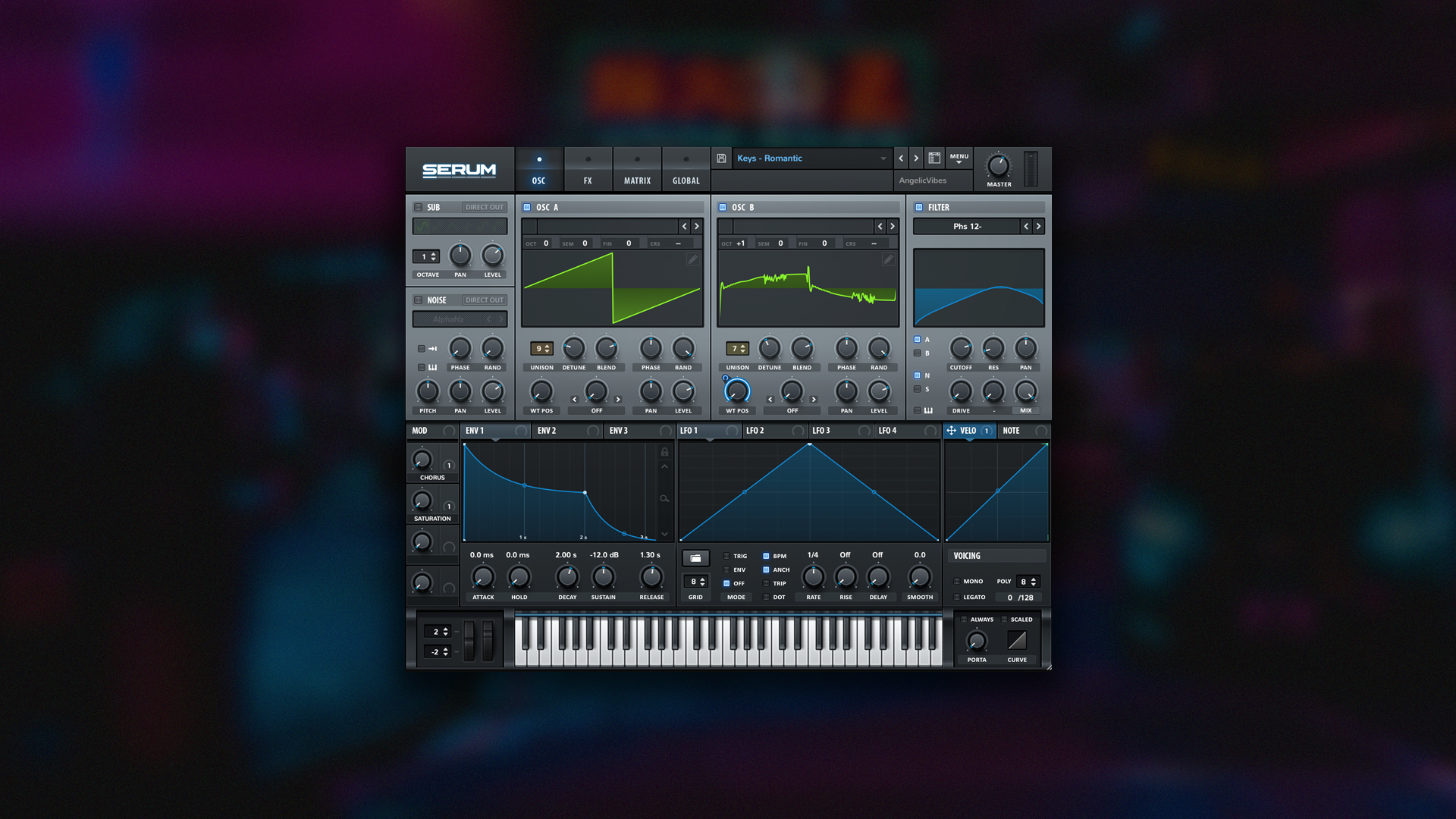Select previous preset arrow
Image resolution: width=1456 pixels, height=819 pixels.
tap(901, 158)
